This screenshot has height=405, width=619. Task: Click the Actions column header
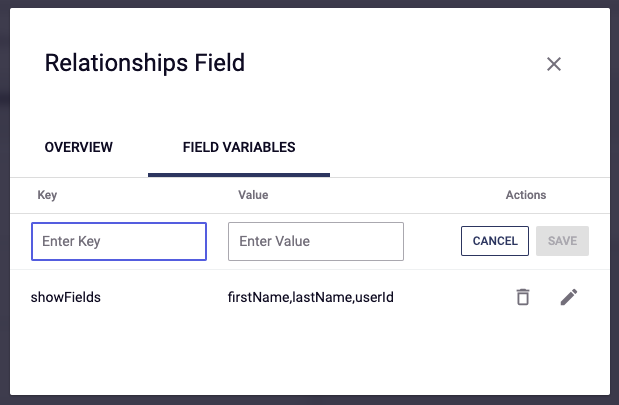coord(526,195)
